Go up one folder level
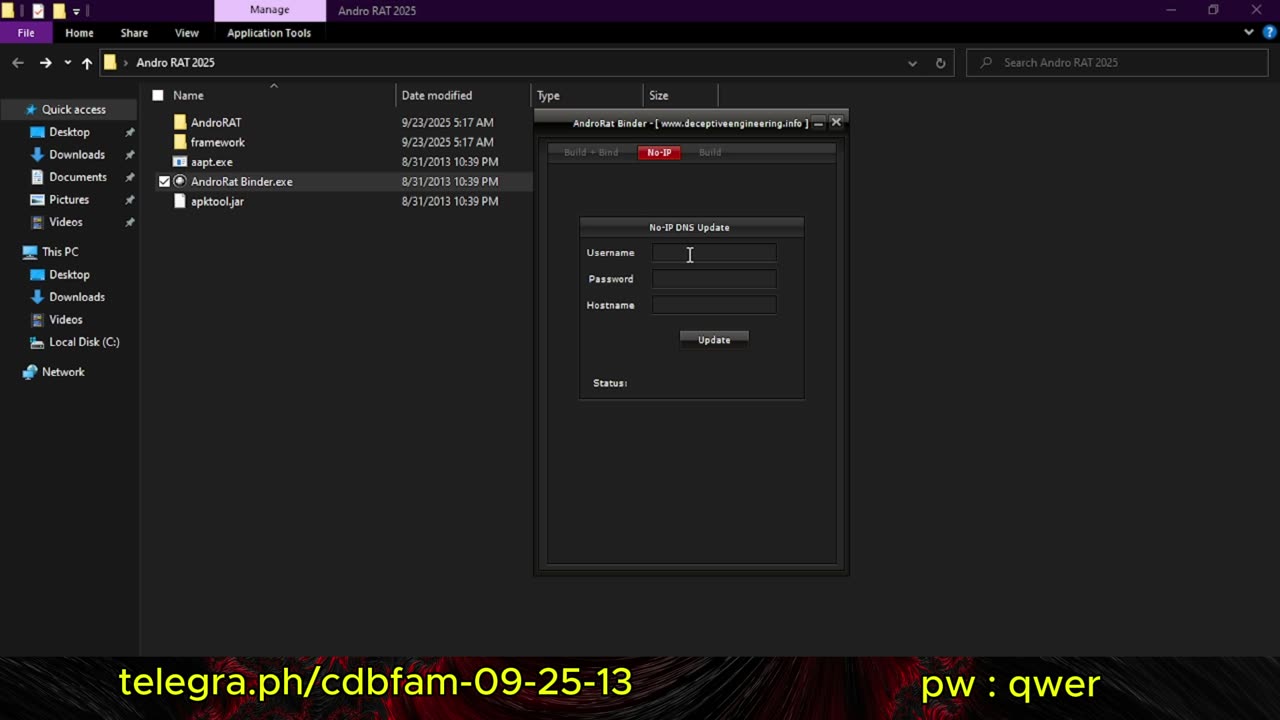1280x720 pixels. [x=87, y=62]
